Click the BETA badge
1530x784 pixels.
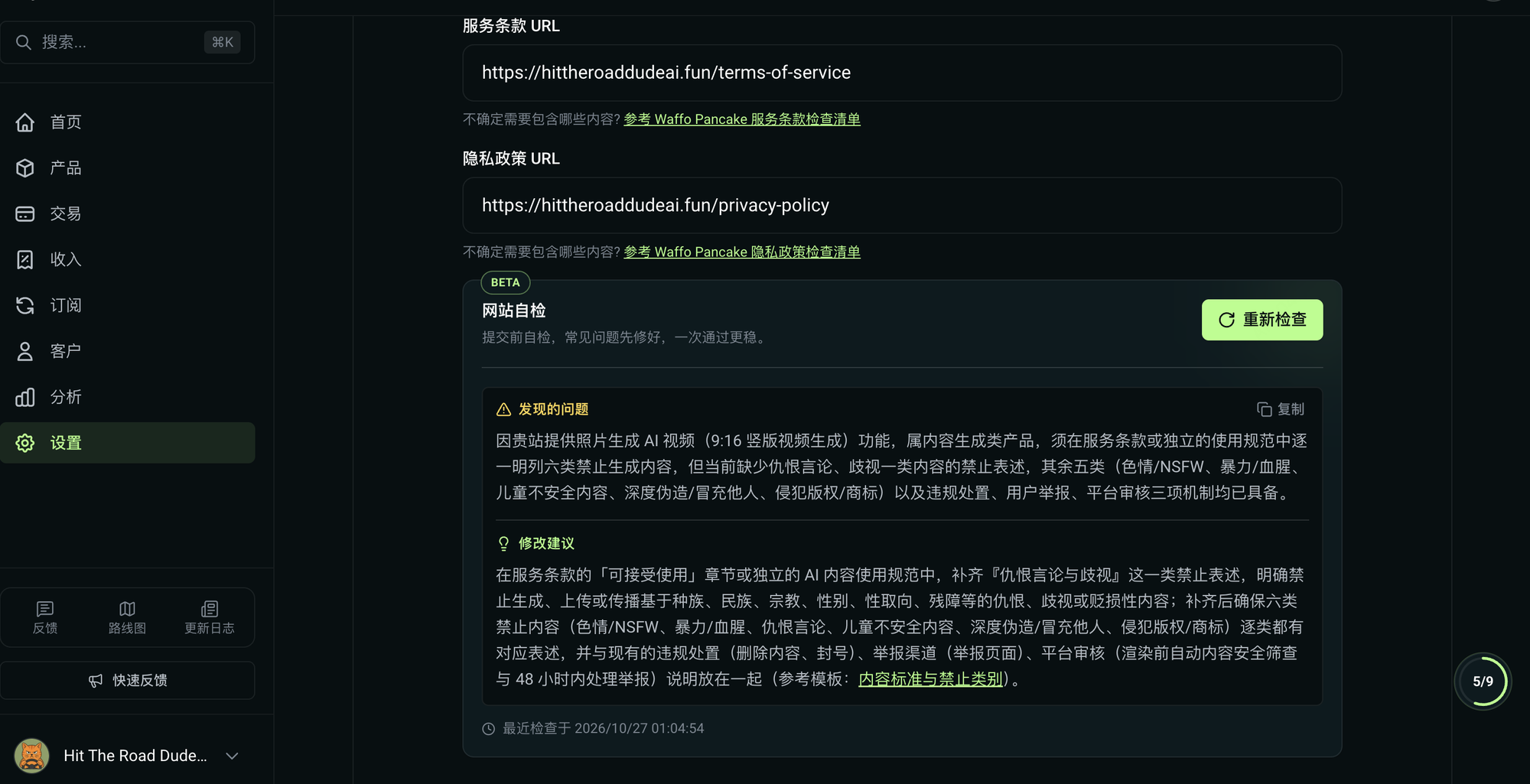coord(505,282)
